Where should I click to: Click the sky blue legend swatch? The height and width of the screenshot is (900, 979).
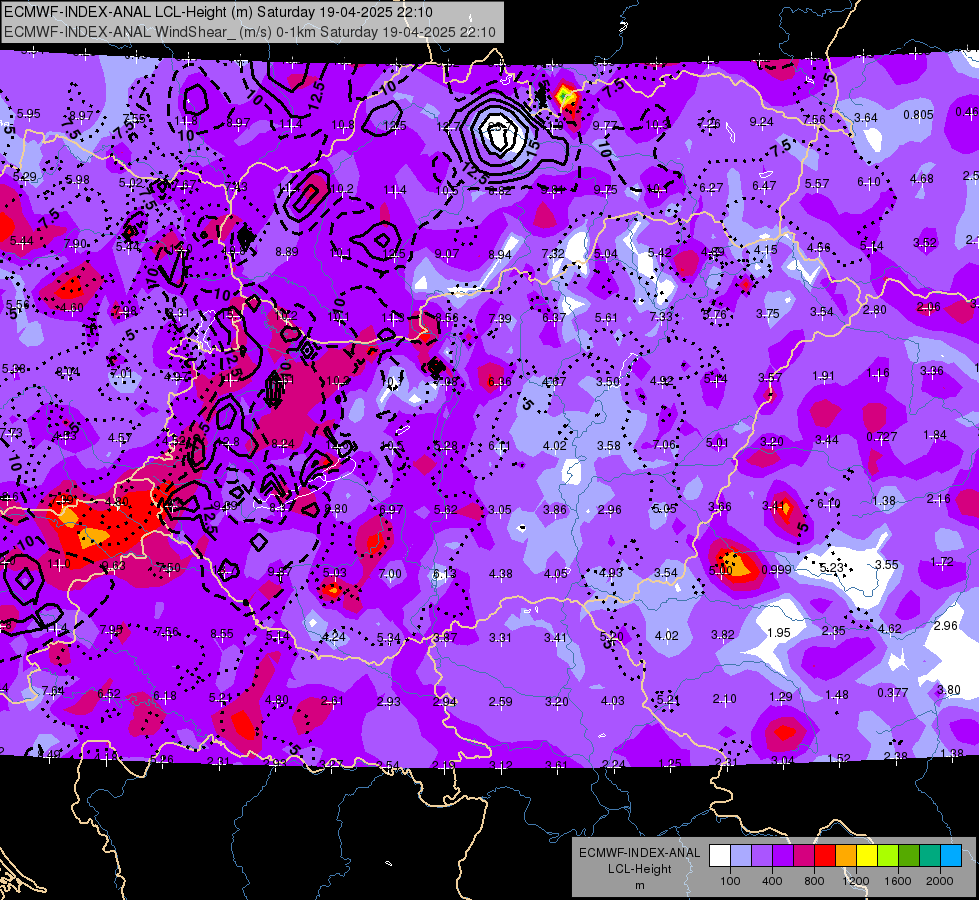point(951,856)
